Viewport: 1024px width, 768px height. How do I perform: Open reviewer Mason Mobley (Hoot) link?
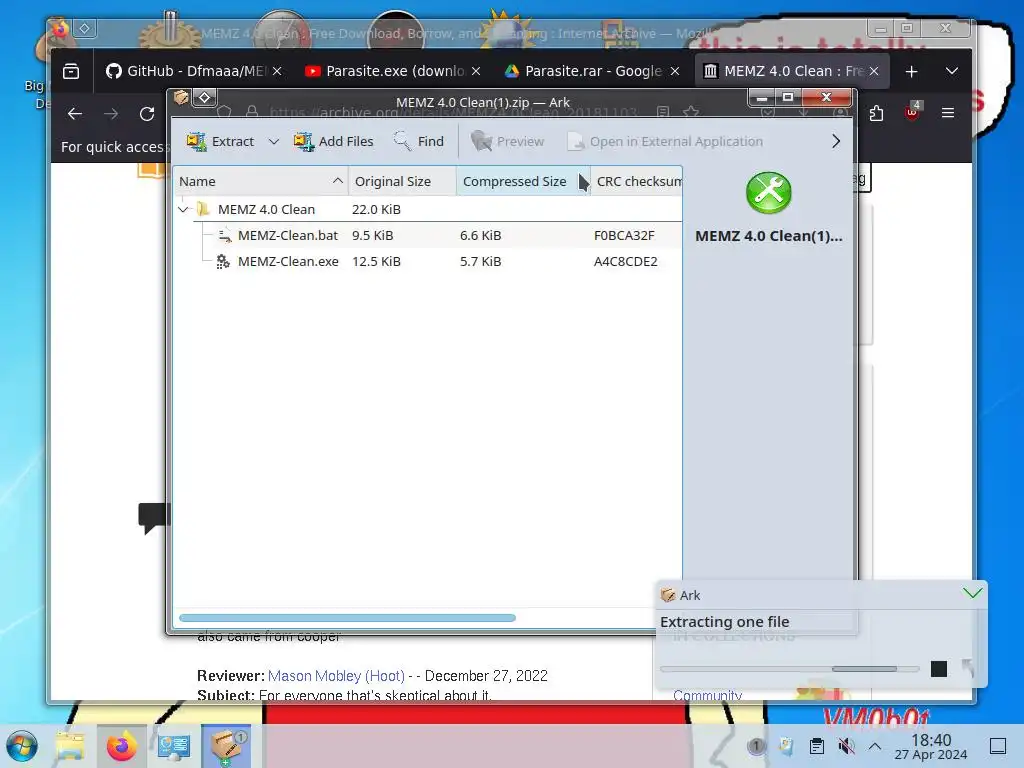tap(336, 676)
